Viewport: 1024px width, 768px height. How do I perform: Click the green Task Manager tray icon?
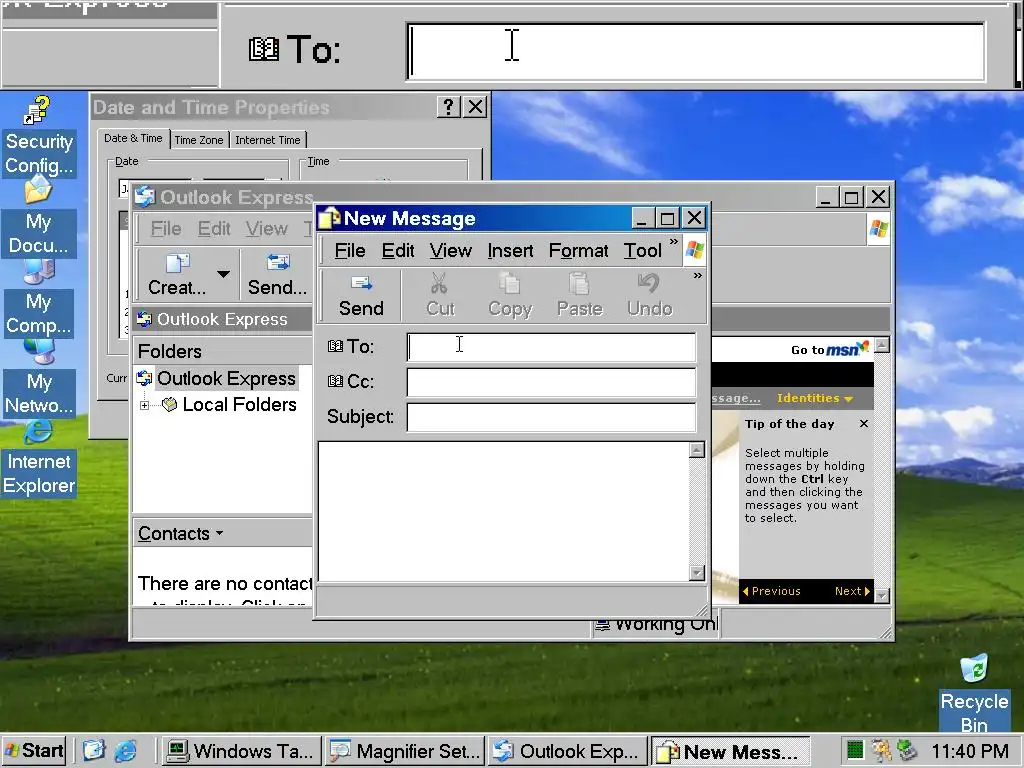(x=854, y=750)
